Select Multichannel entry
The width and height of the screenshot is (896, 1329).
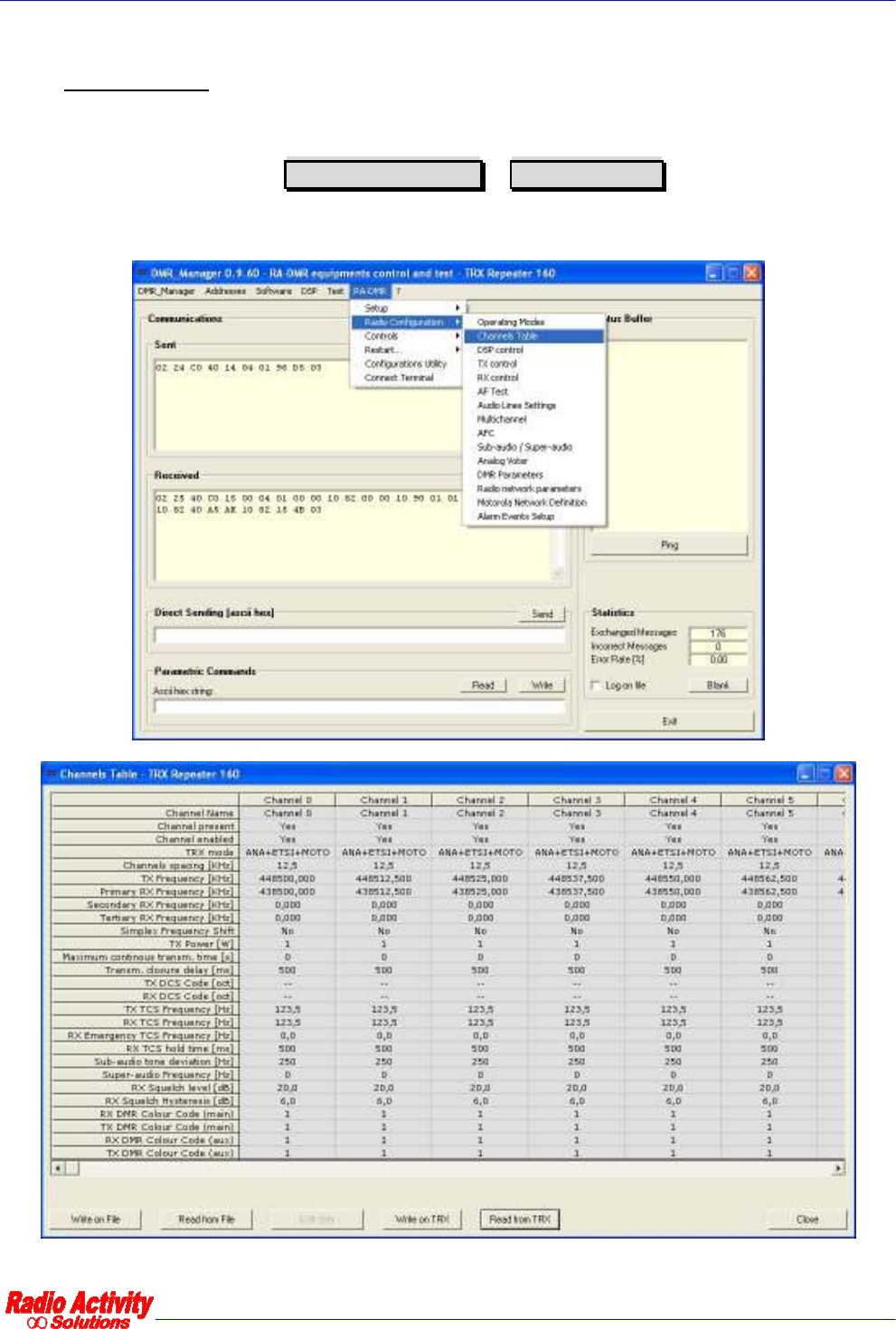click(x=534, y=419)
